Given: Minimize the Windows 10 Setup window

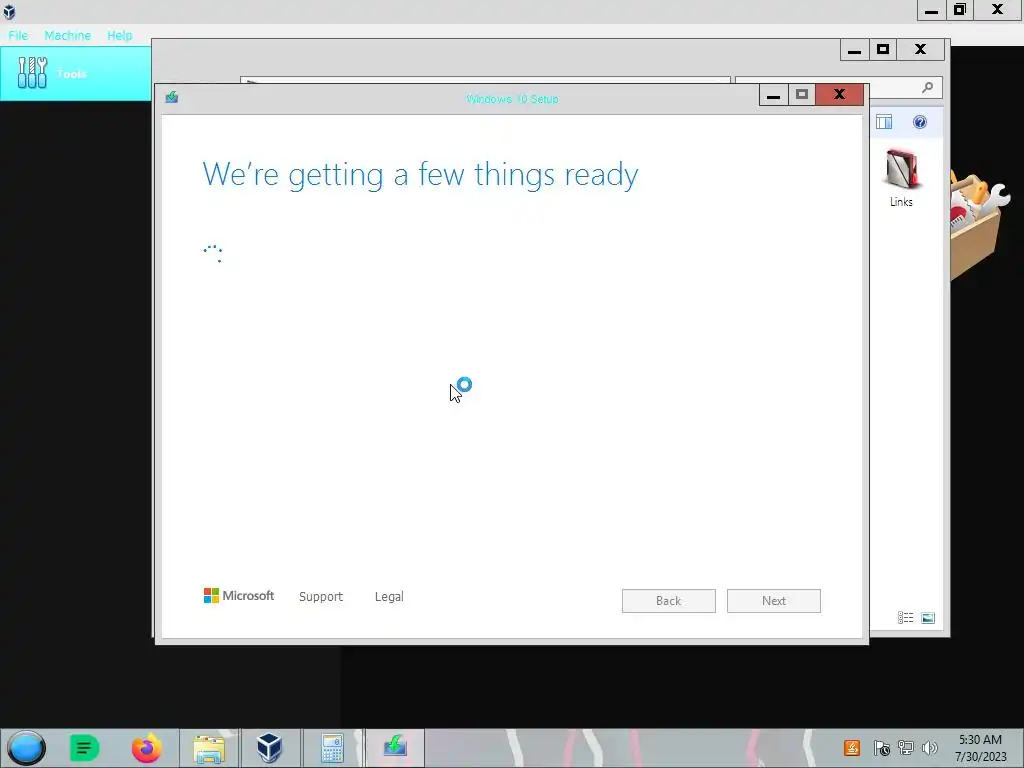Looking at the screenshot, I should (773, 95).
